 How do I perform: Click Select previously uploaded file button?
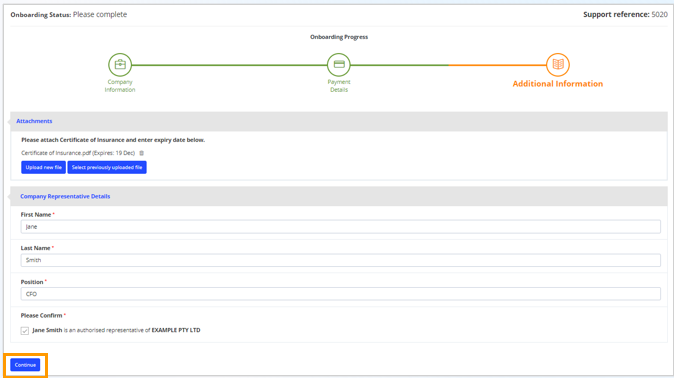tap(107, 167)
